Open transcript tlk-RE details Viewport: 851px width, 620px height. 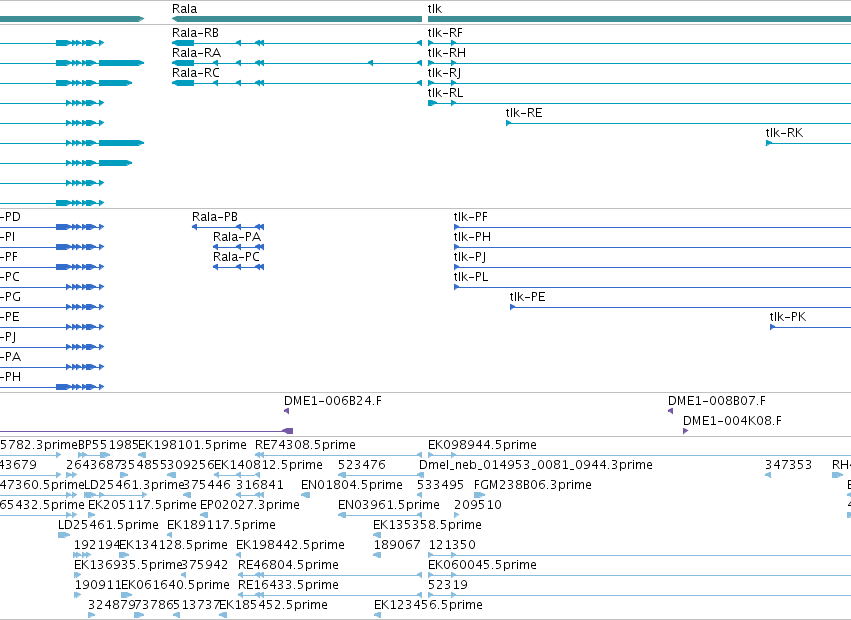(x=524, y=113)
